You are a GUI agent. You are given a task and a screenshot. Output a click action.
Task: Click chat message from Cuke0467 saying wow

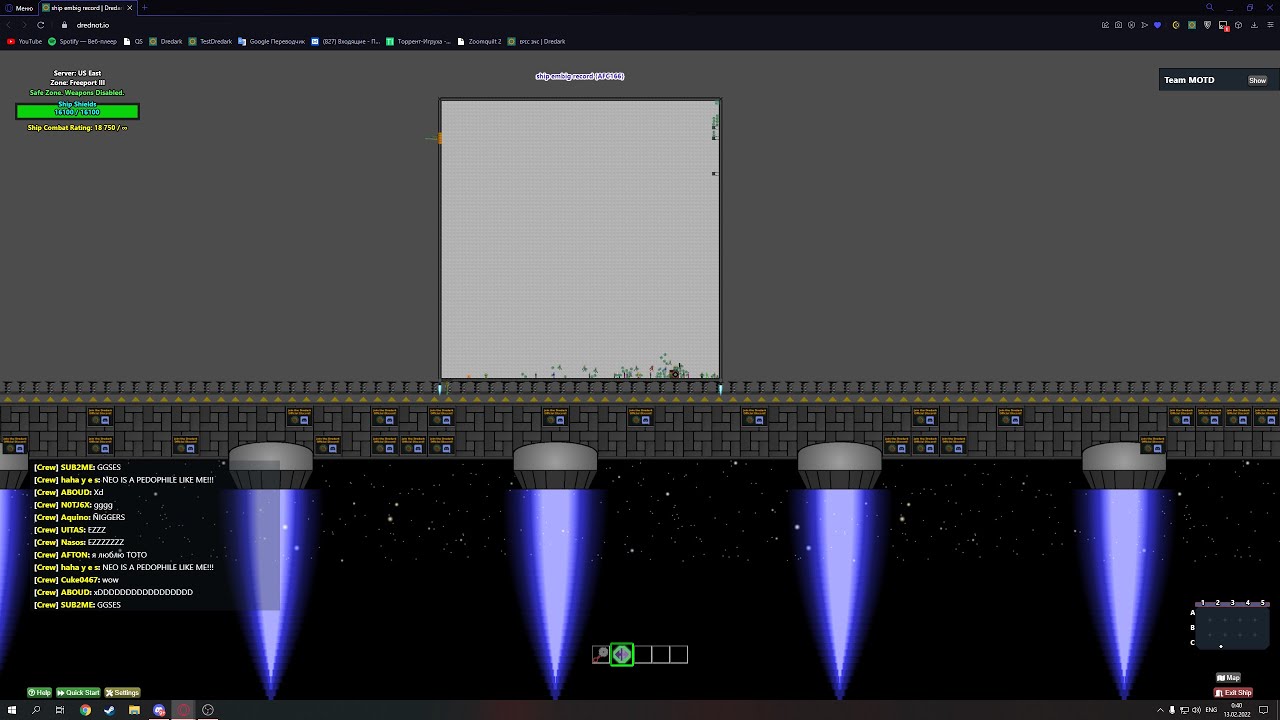coord(76,580)
